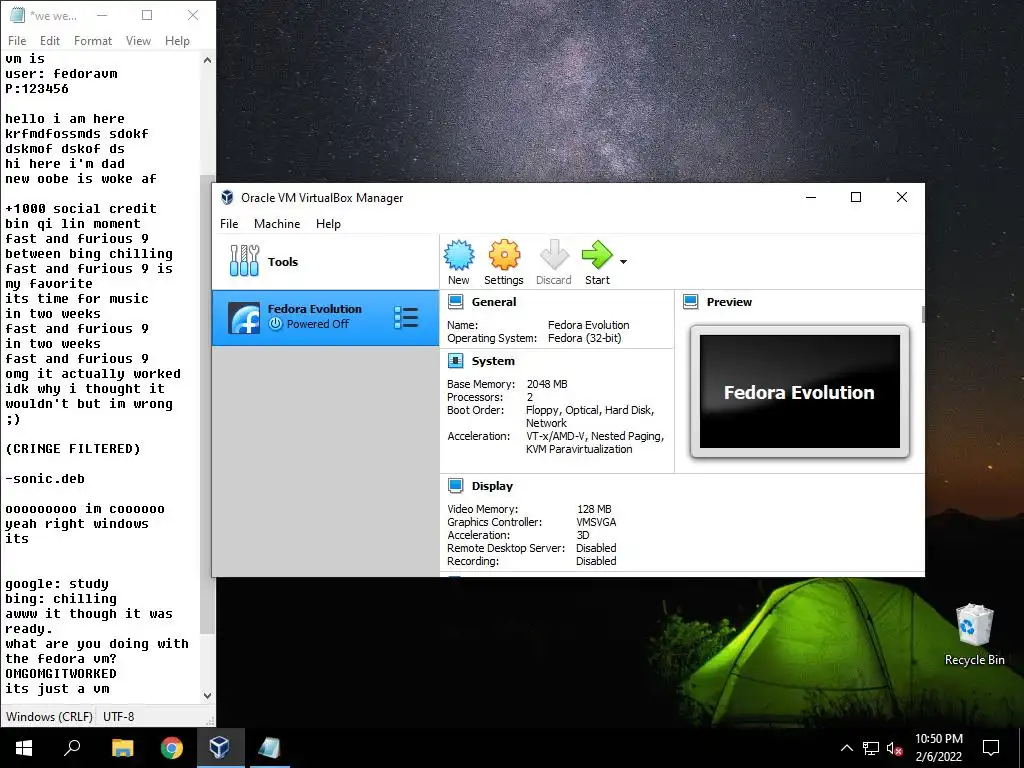The image size is (1024, 768).
Task: Open the Tools icon in VirtualBox sidebar
Action: click(244, 261)
